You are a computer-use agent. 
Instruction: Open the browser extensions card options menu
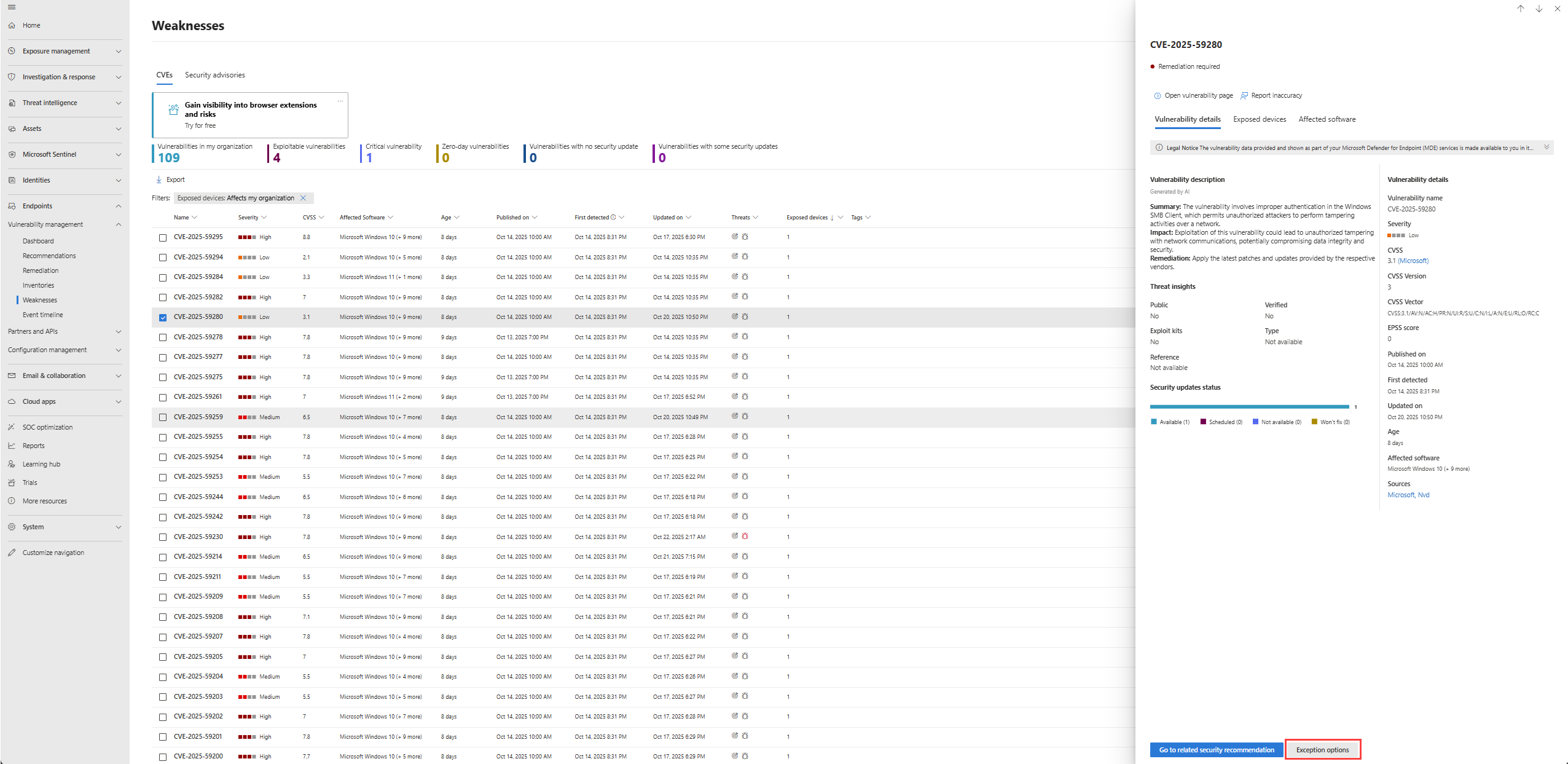[x=340, y=101]
